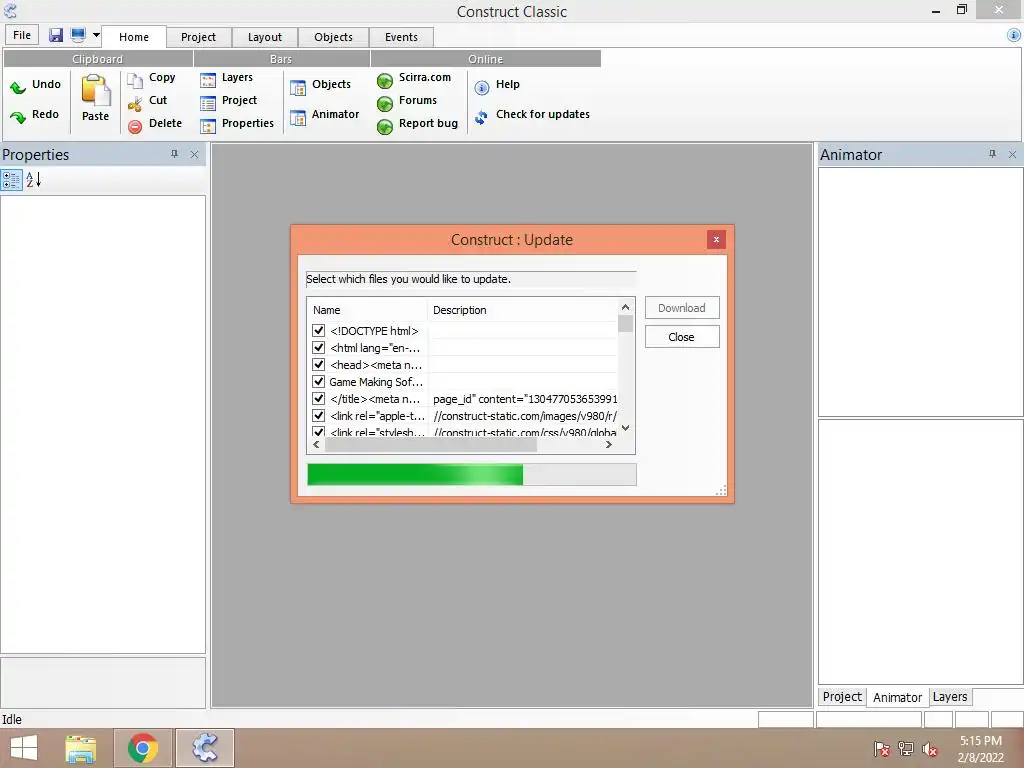Switch to the Objects ribbon tab

(x=333, y=37)
